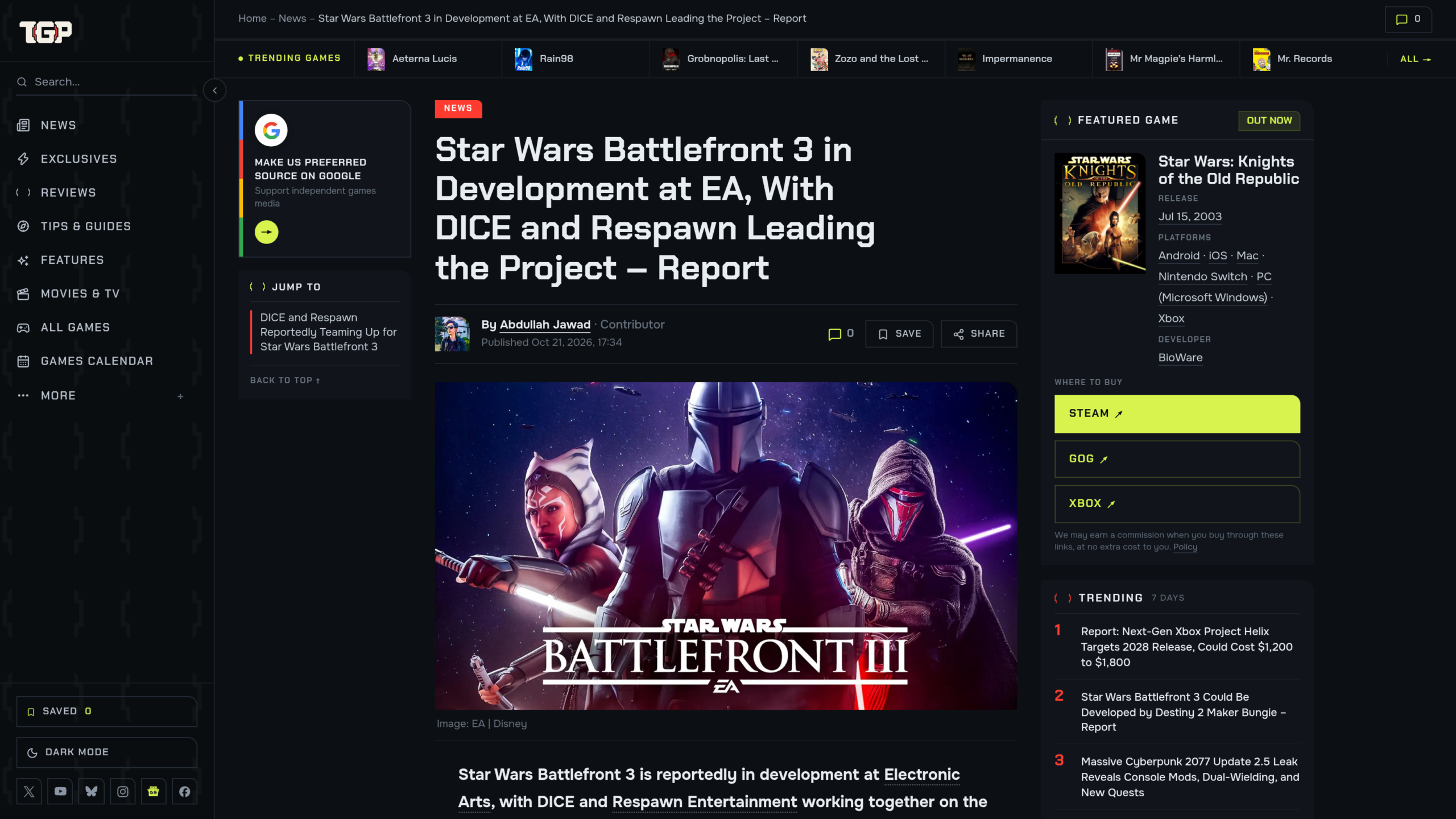View ALL trending games

1416,59
